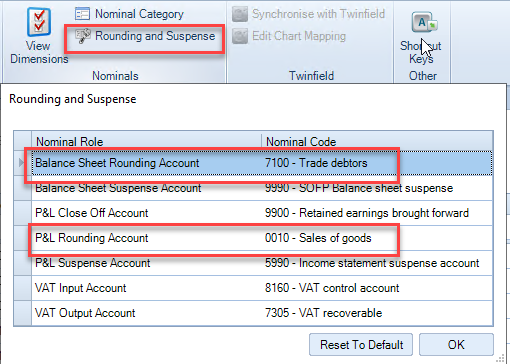Confirm the dialog with OK

click(x=456, y=344)
